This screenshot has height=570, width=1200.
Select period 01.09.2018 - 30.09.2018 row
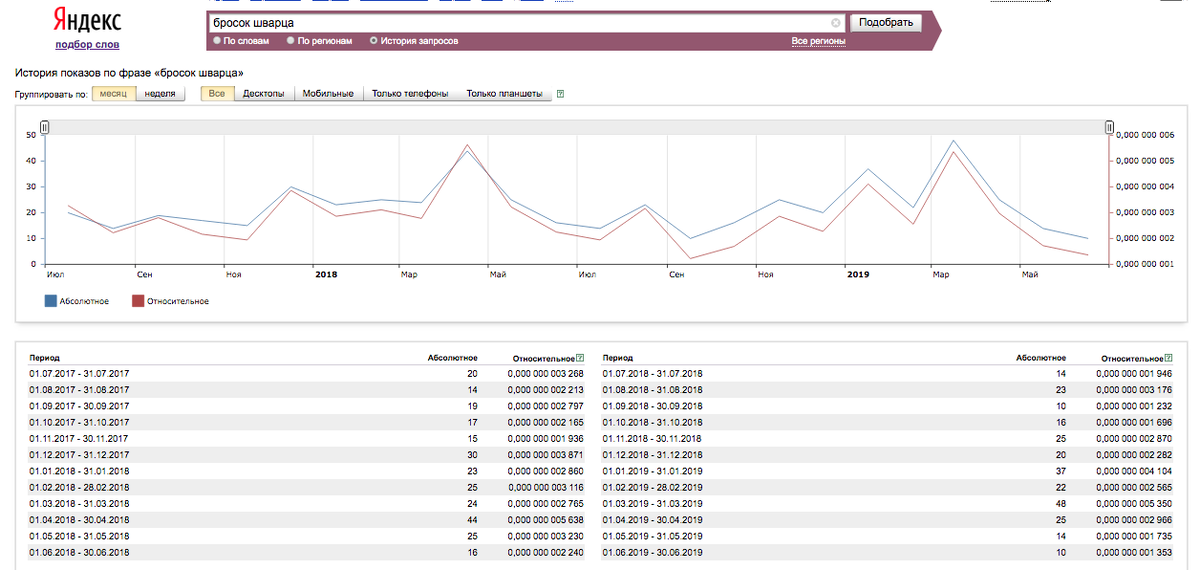(887, 406)
